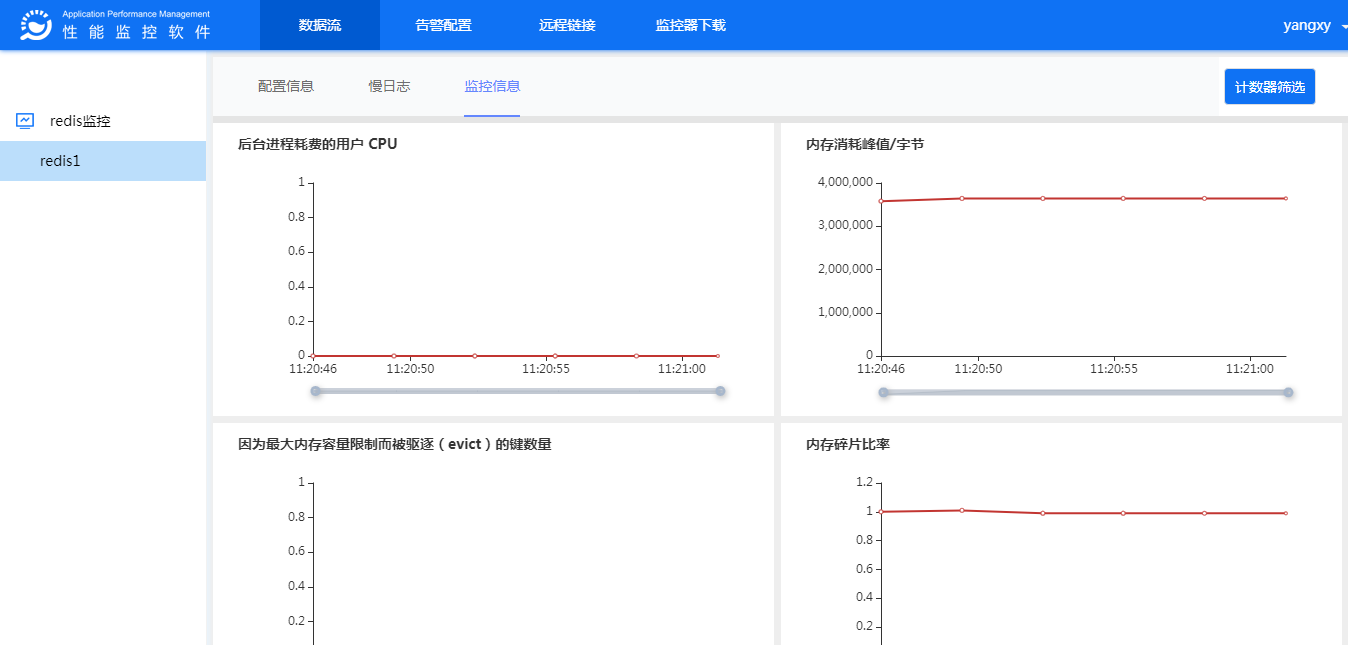
Task: Click right handle of memory peak chart slider
Action: click(x=1288, y=392)
